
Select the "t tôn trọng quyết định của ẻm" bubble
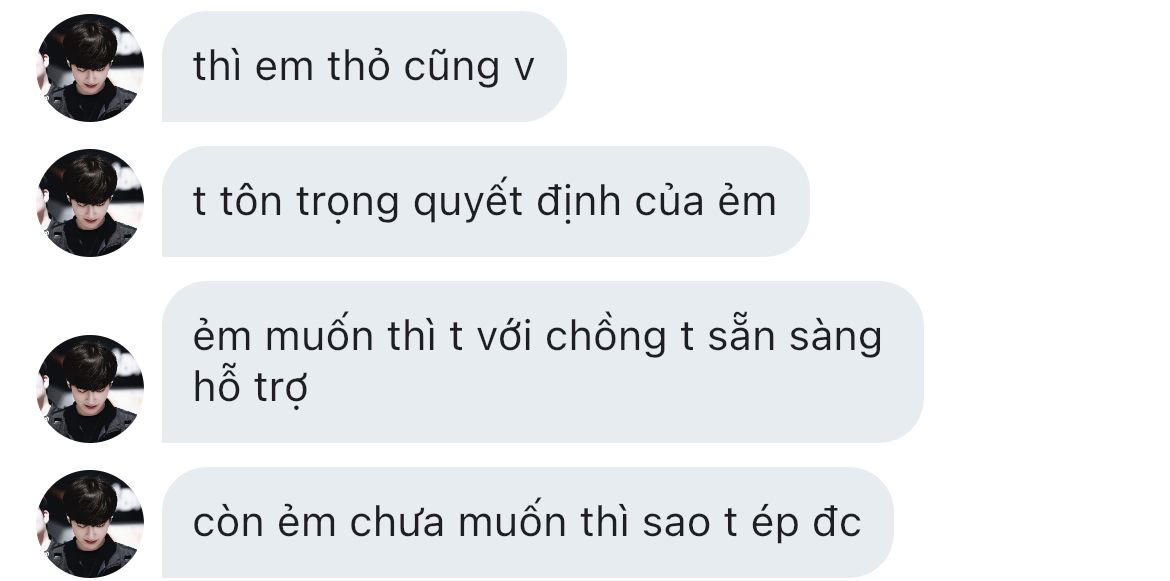click(x=486, y=201)
